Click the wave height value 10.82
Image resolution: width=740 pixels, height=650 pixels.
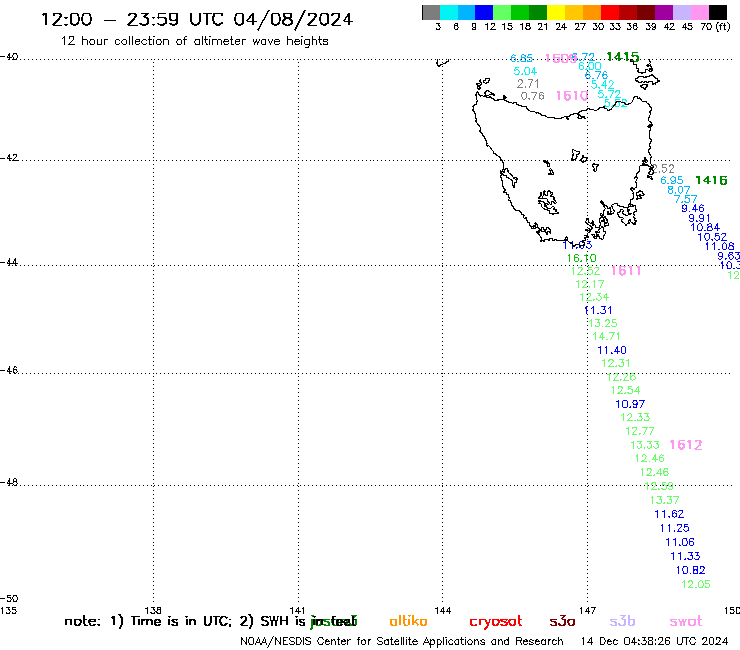pos(690,570)
